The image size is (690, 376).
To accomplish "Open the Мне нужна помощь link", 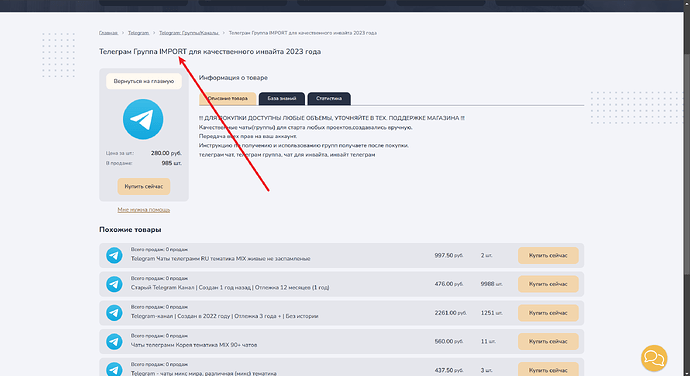I will (x=144, y=210).
